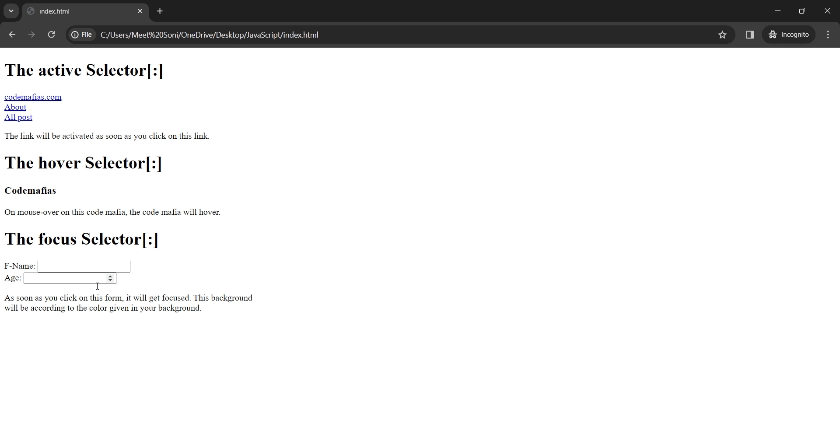This screenshot has width=840, height=446.
Task: Go back to the previous page
Action: click(x=12, y=35)
